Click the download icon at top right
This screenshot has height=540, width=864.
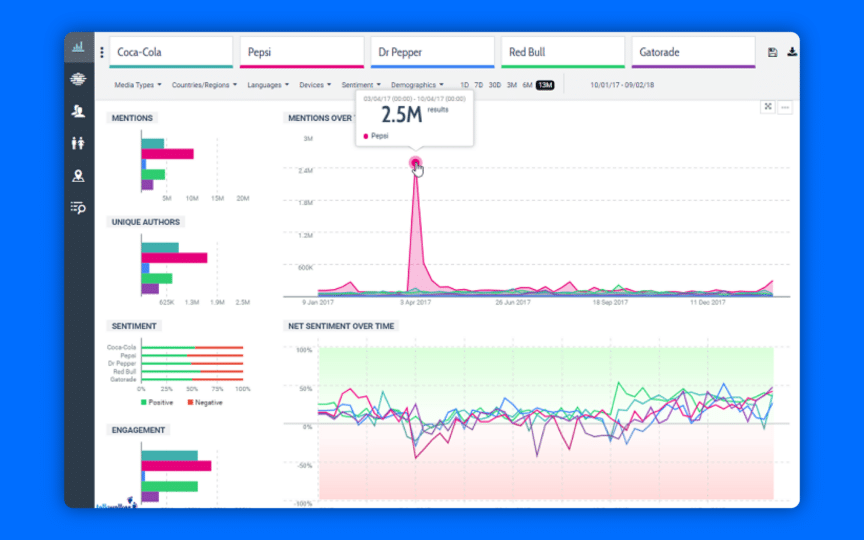coord(792,52)
